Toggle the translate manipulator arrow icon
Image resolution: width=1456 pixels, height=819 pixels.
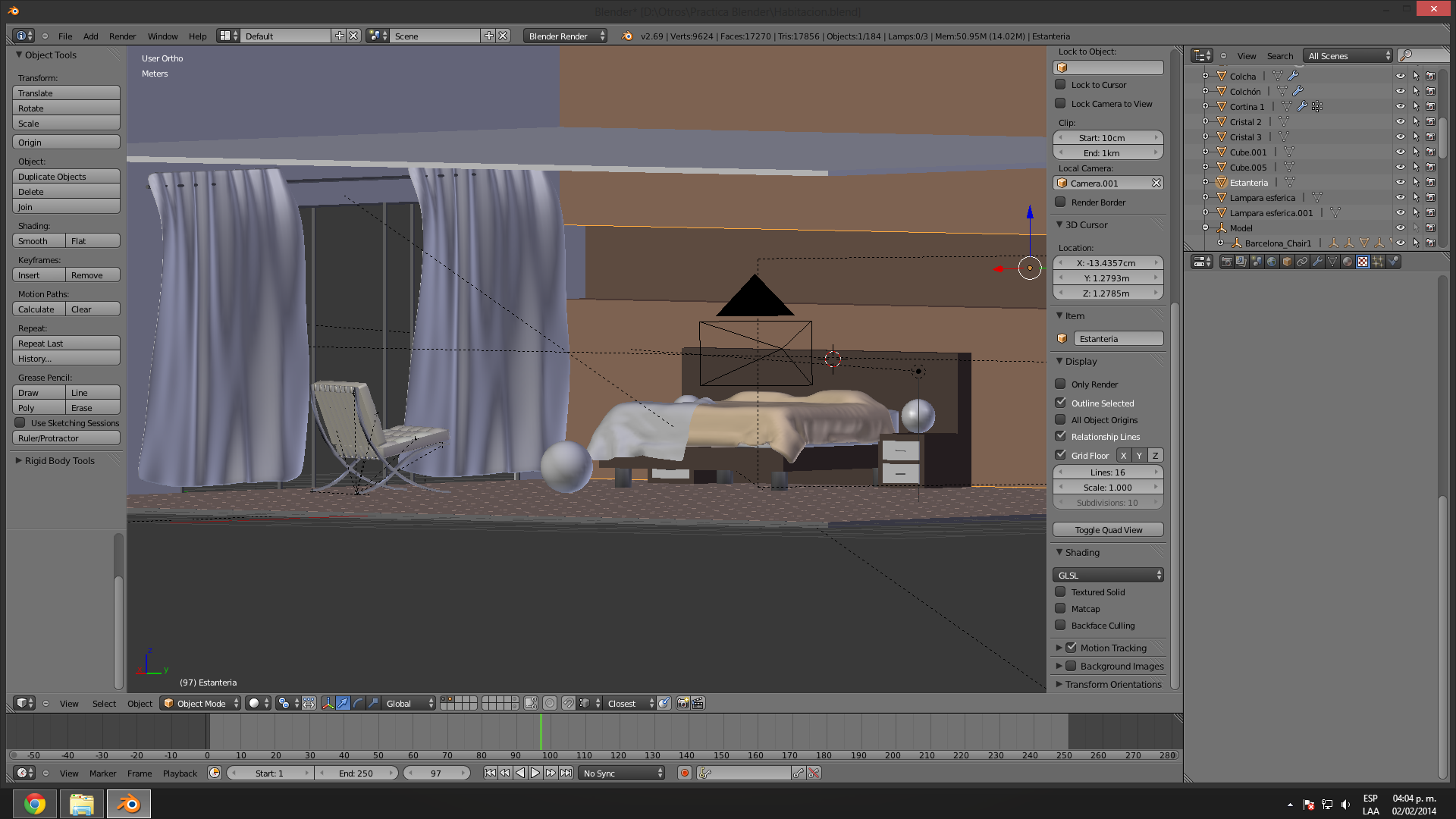point(343,703)
